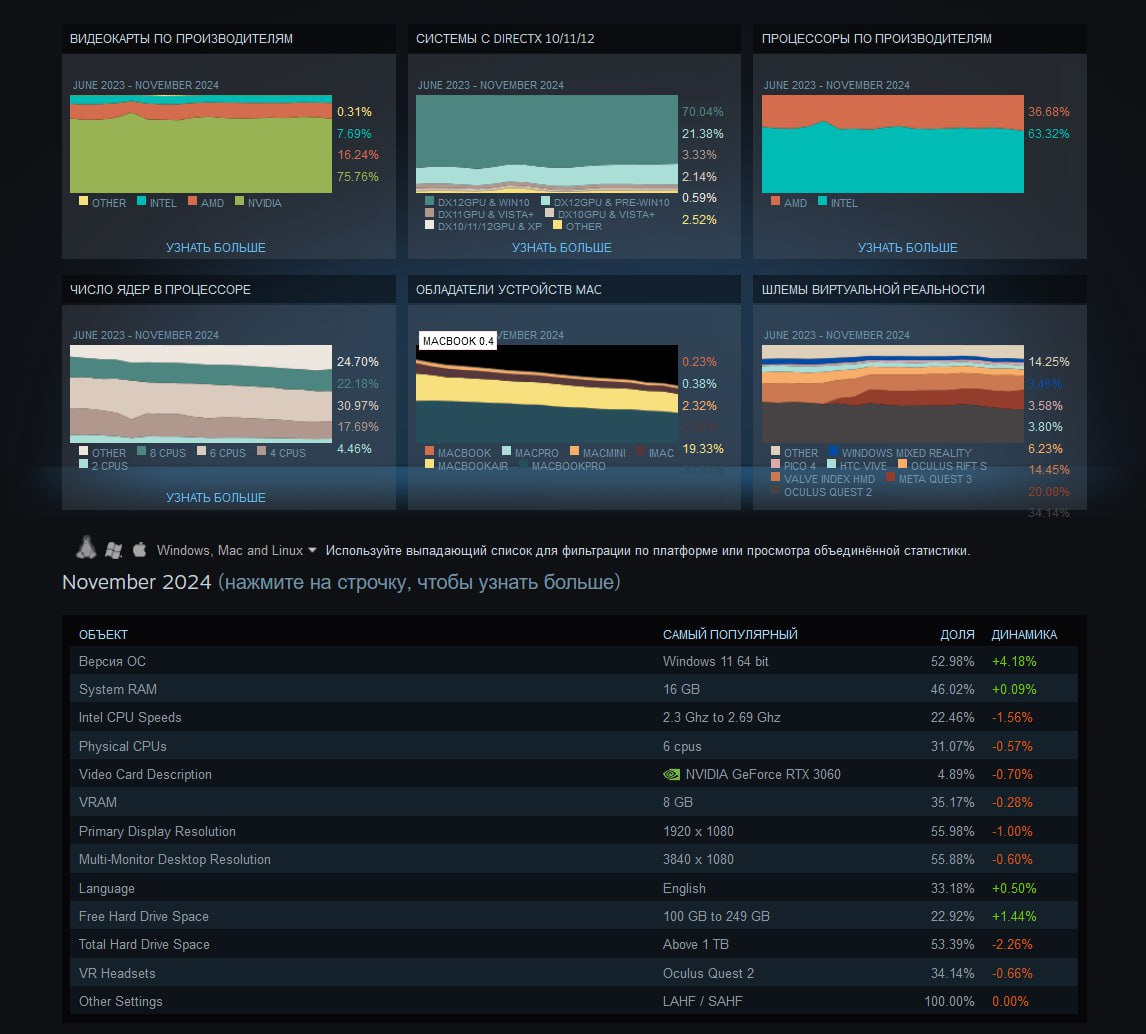
Task: Open the Other Settings row
Action: tap(574, 1001)
